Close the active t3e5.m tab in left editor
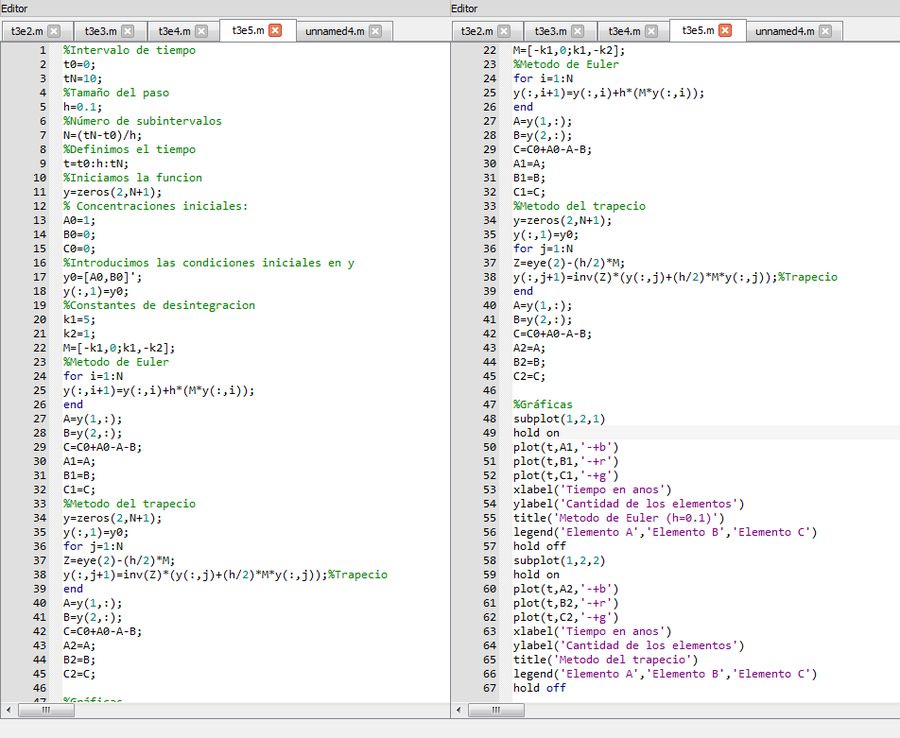The width and height of the screenshot is (900, 738). [x=275, y=30]
